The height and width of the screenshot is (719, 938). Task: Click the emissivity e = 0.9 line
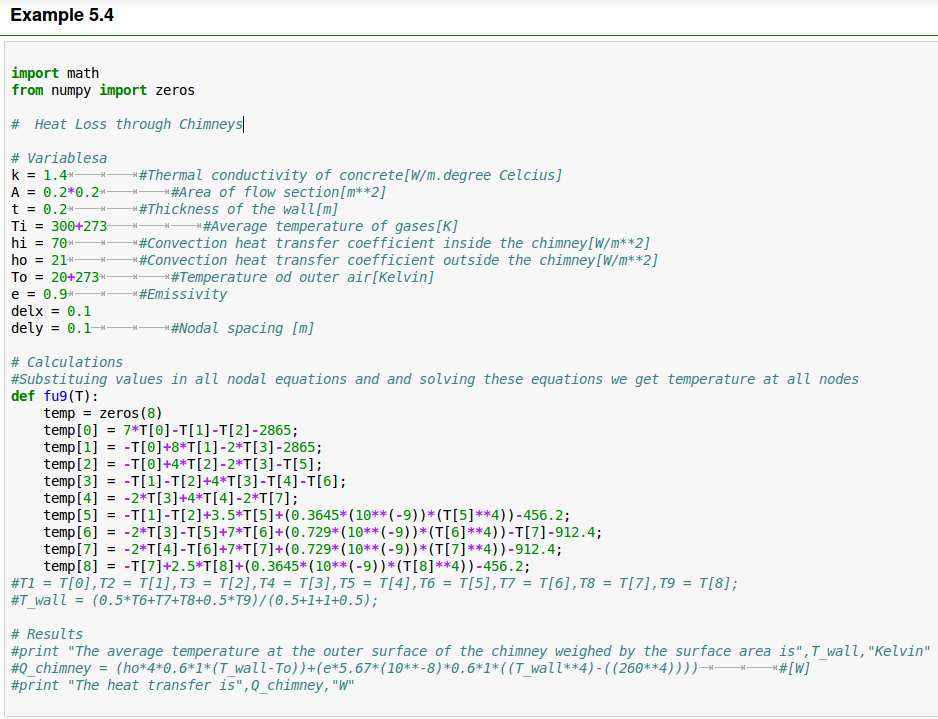pos(119,294)
